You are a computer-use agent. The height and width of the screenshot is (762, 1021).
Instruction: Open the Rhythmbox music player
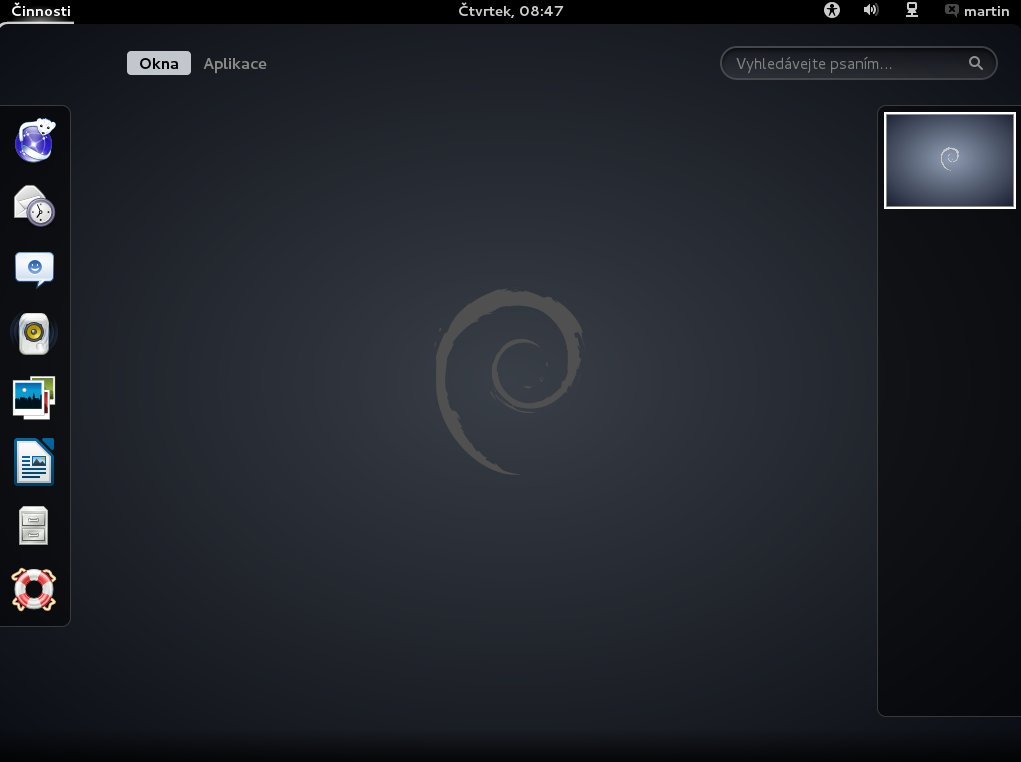point(34,333)
